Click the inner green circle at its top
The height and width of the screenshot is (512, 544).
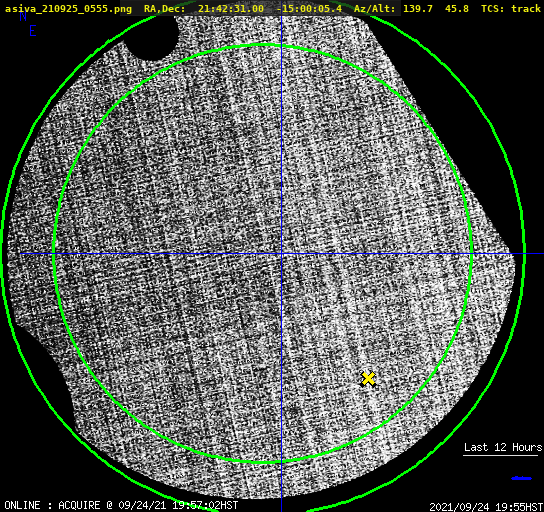point(264,45)
